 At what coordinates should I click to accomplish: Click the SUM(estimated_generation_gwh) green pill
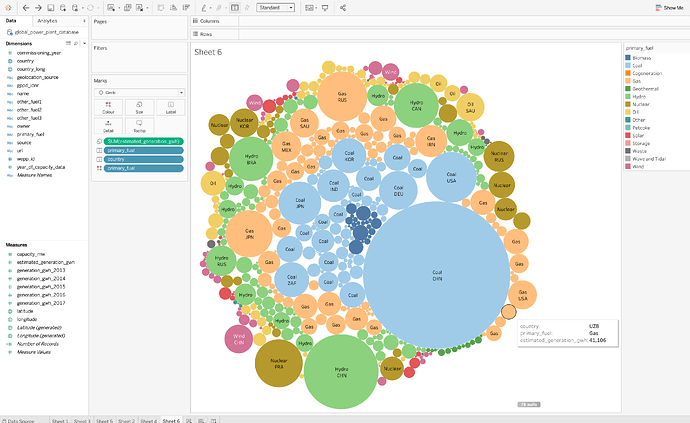[143, 141]
